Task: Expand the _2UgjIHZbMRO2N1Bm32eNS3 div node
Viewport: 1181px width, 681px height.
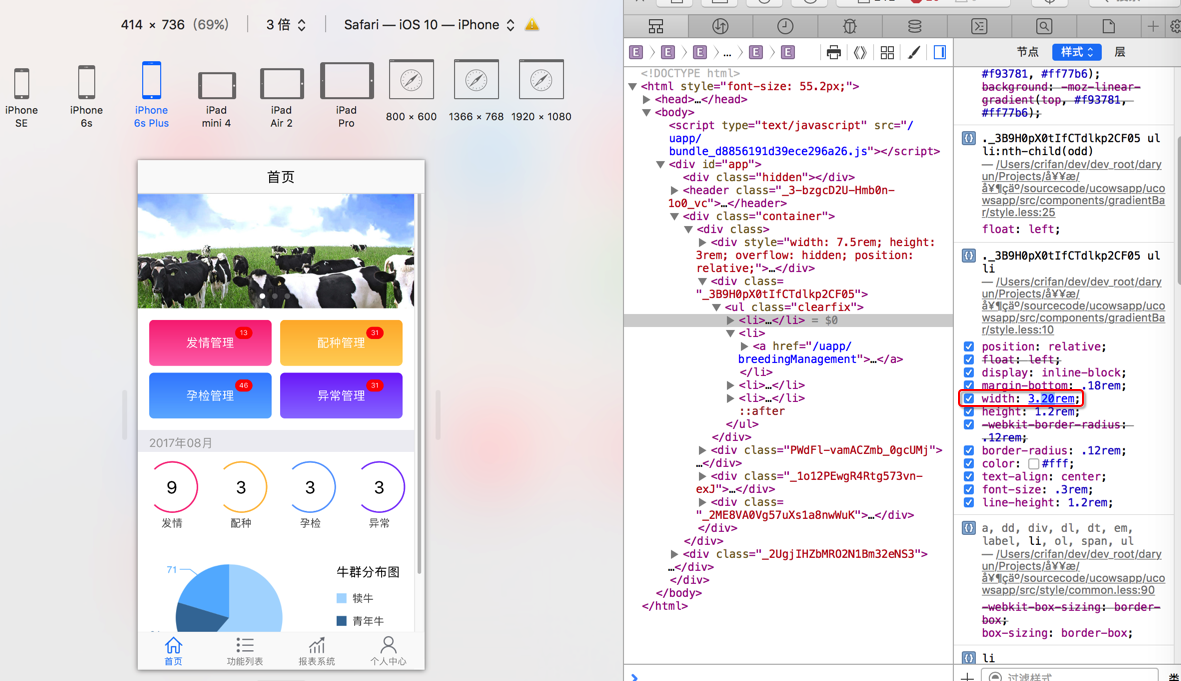Action: pos(674,554)
